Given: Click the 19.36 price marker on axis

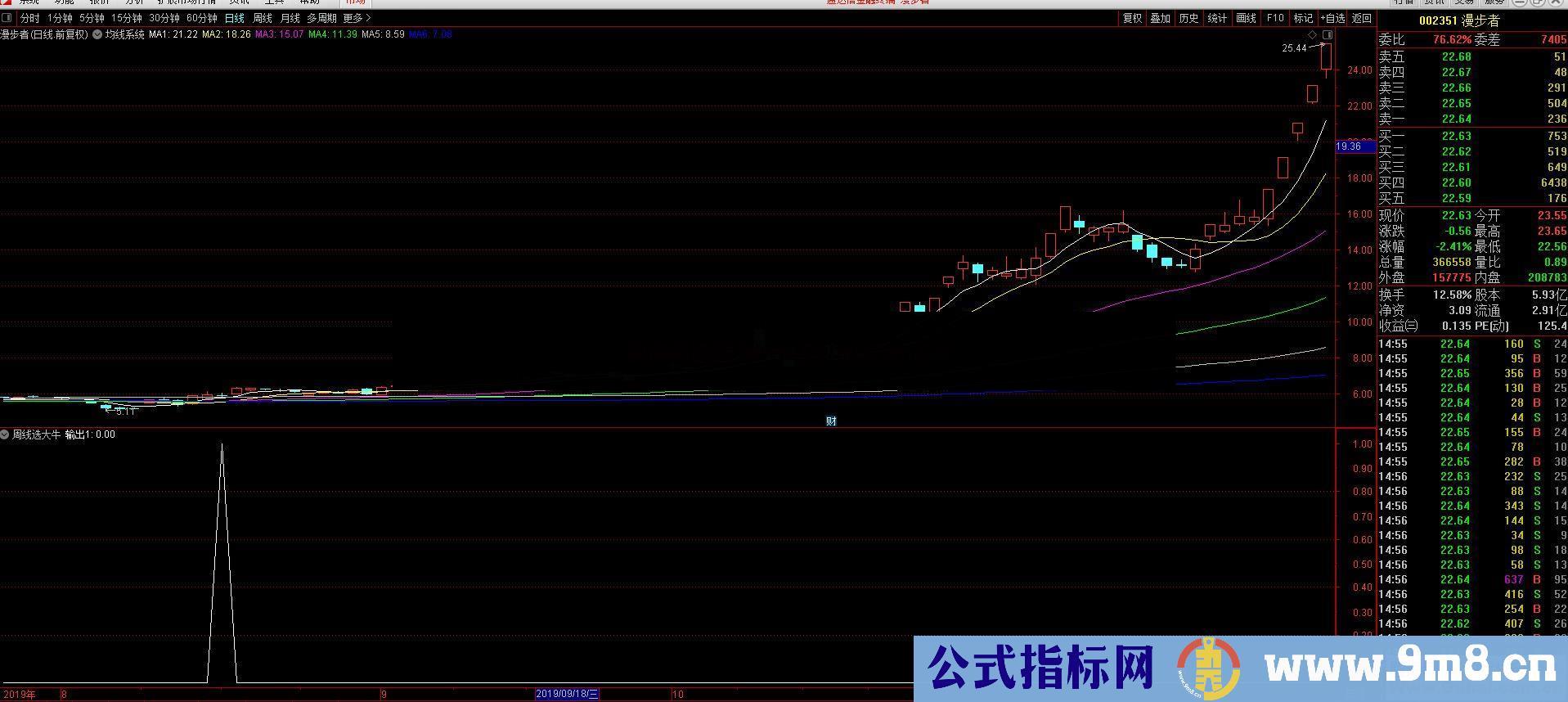Looking at the screenshot, I should (x=1355, y=146).
